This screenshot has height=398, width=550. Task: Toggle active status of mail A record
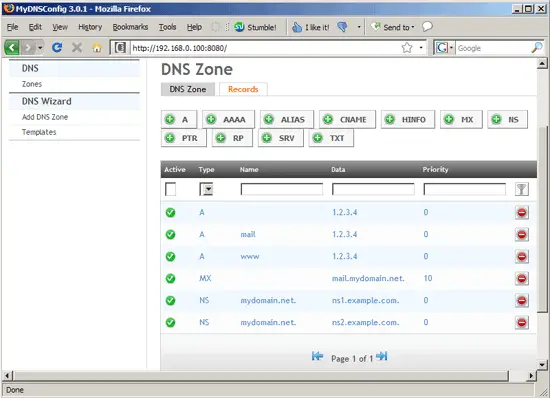click(170, 234)
